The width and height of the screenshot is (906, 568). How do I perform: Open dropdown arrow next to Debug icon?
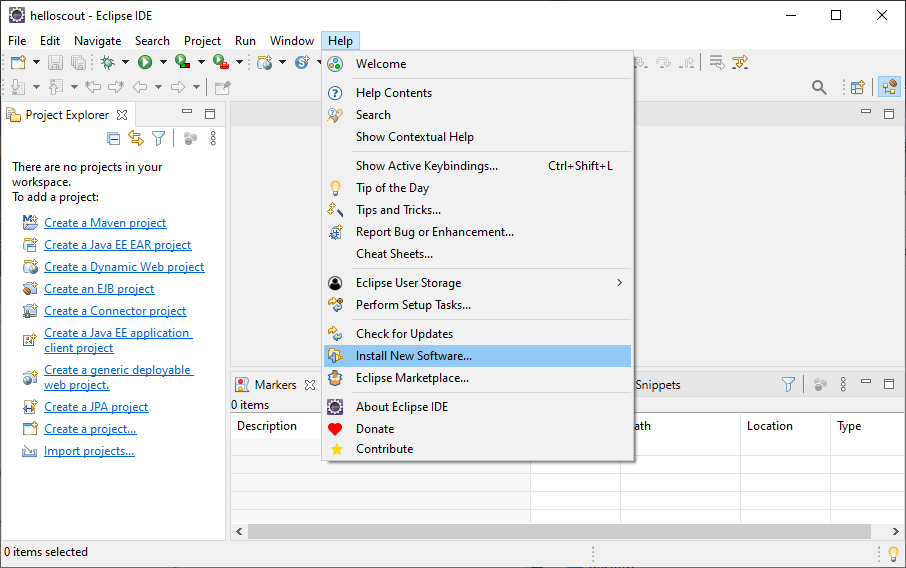(x=125, y=62)
